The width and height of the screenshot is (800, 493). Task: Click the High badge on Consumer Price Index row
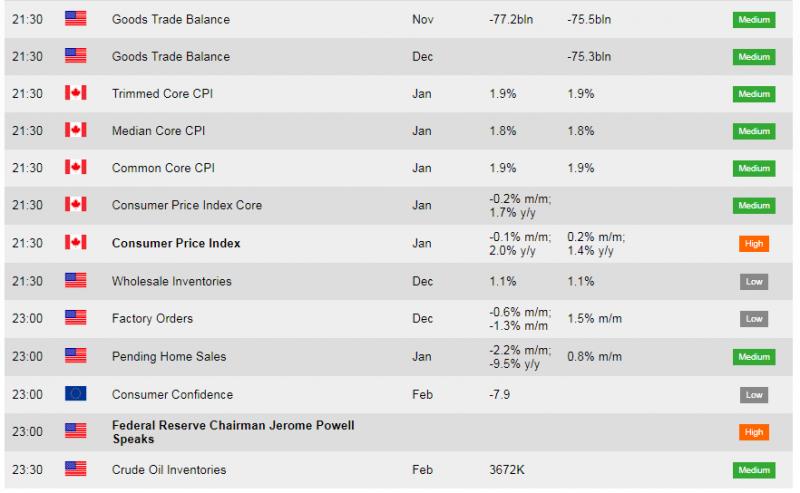[754, 244]
